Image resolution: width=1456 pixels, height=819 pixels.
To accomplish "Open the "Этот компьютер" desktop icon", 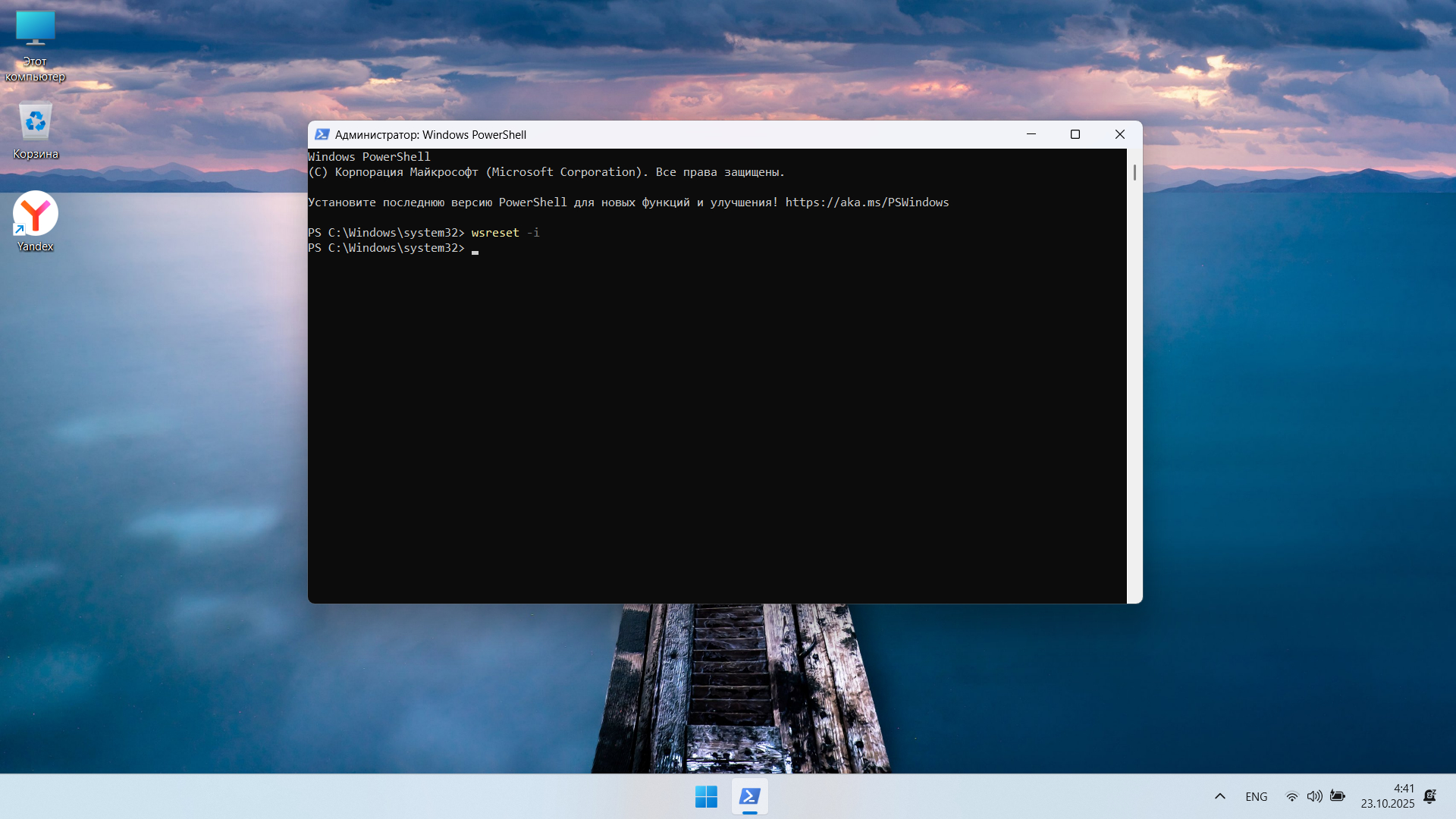I will coord(35,30).
